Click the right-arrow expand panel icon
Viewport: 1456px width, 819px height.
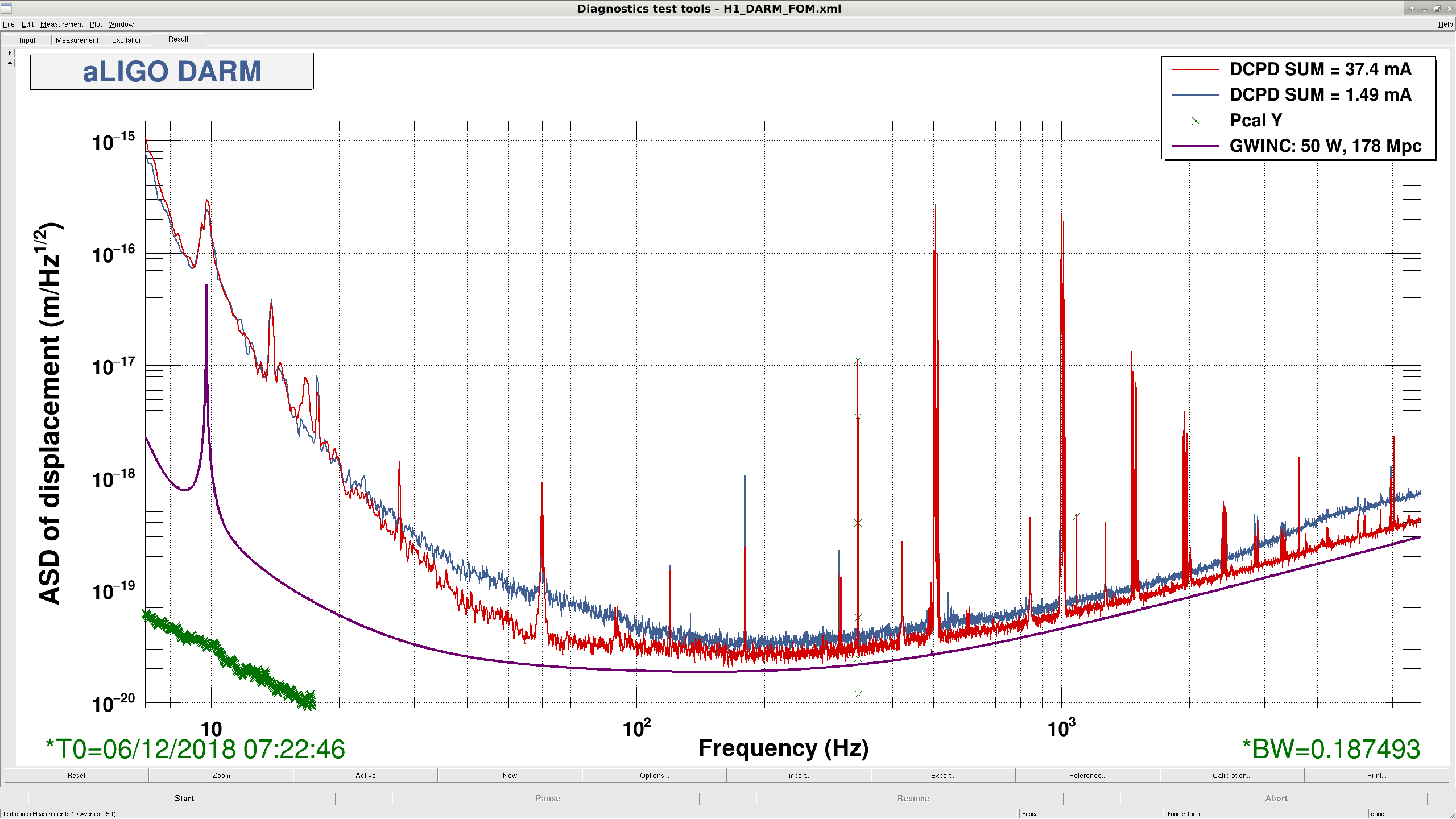[x=10, y=52]
